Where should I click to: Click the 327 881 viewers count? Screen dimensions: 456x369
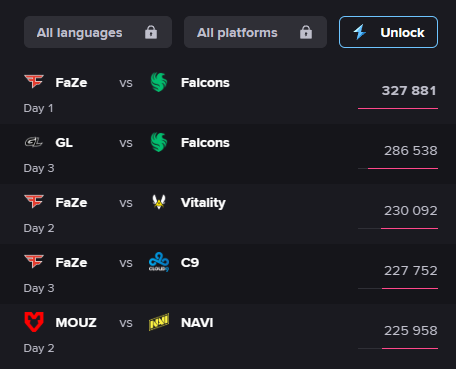pyautogui.click(x=409, y=91)
